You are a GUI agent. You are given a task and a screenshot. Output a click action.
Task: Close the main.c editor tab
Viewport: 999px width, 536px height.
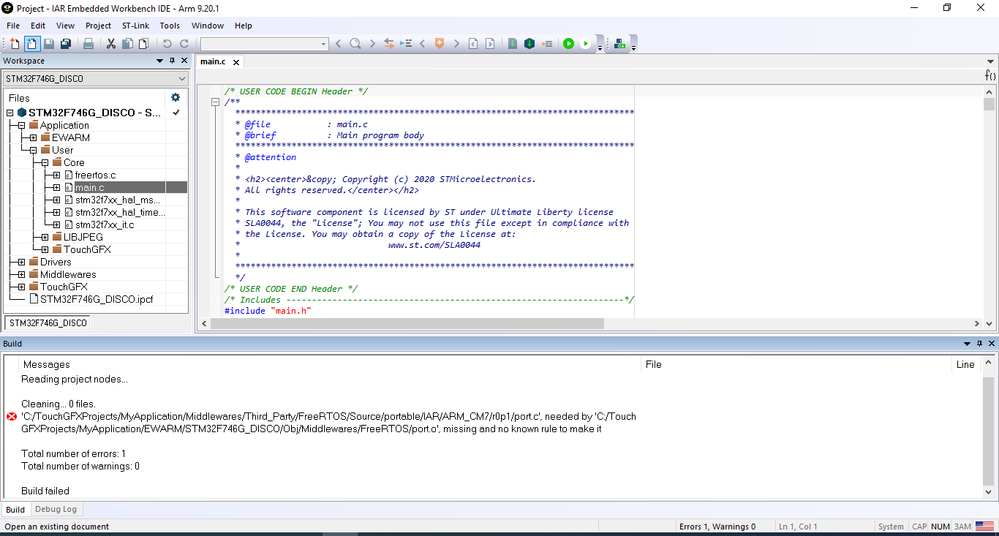(x=236, y=62)
